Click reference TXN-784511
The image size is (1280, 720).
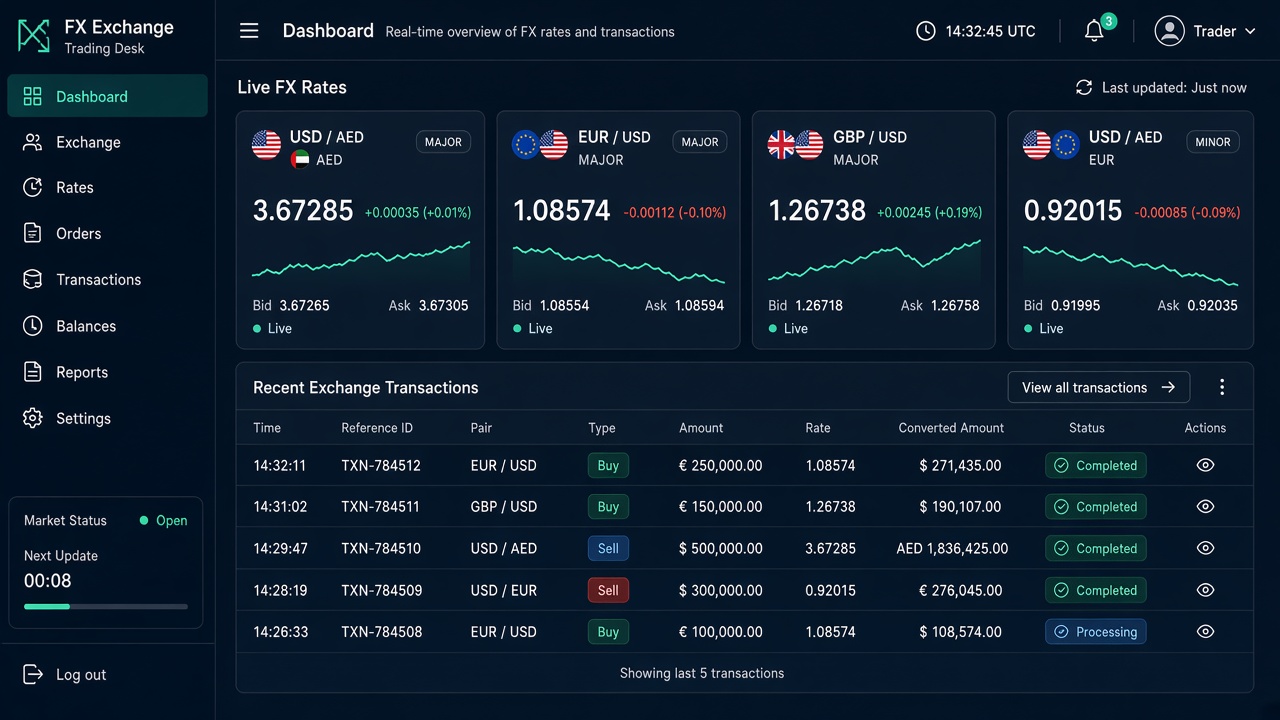[381, 507]
